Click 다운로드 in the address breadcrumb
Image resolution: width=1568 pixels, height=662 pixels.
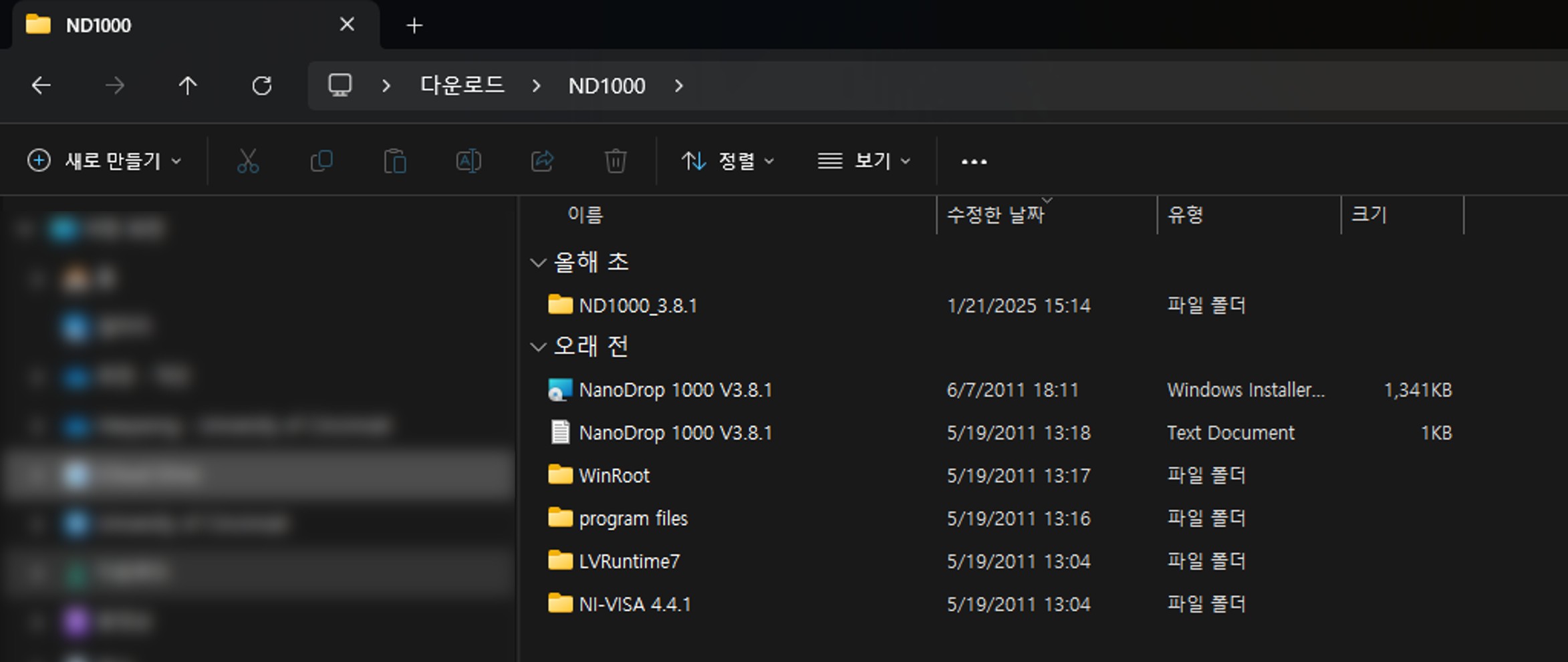pos(462,86)
